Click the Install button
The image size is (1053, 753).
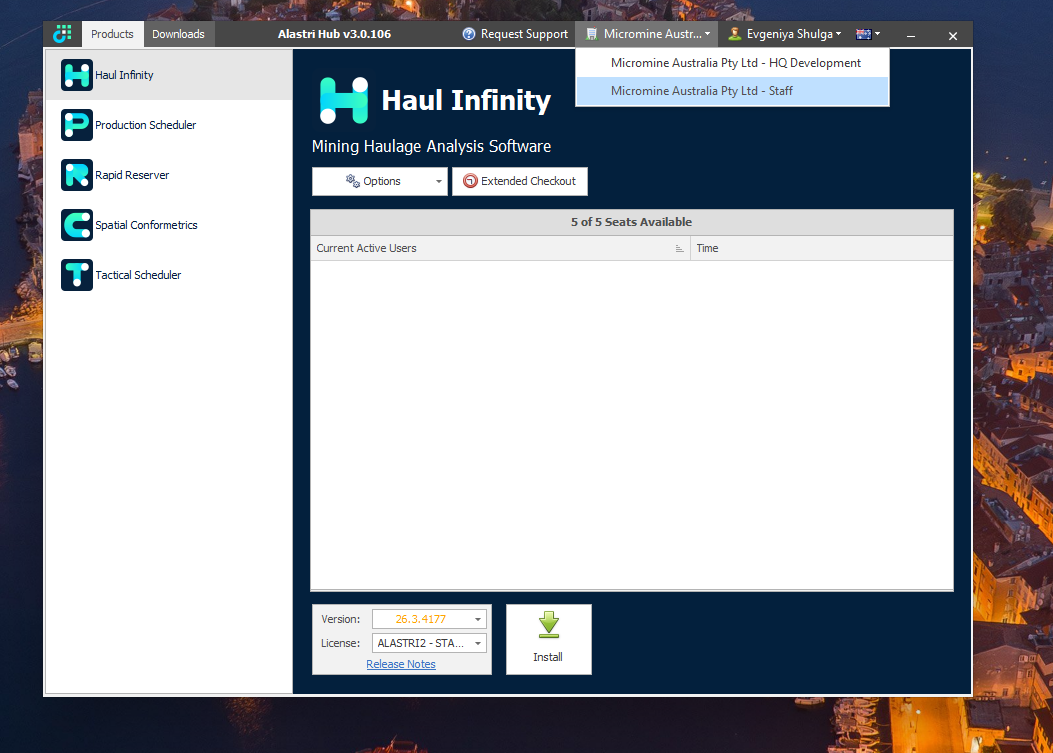click(x=549, y=639)
